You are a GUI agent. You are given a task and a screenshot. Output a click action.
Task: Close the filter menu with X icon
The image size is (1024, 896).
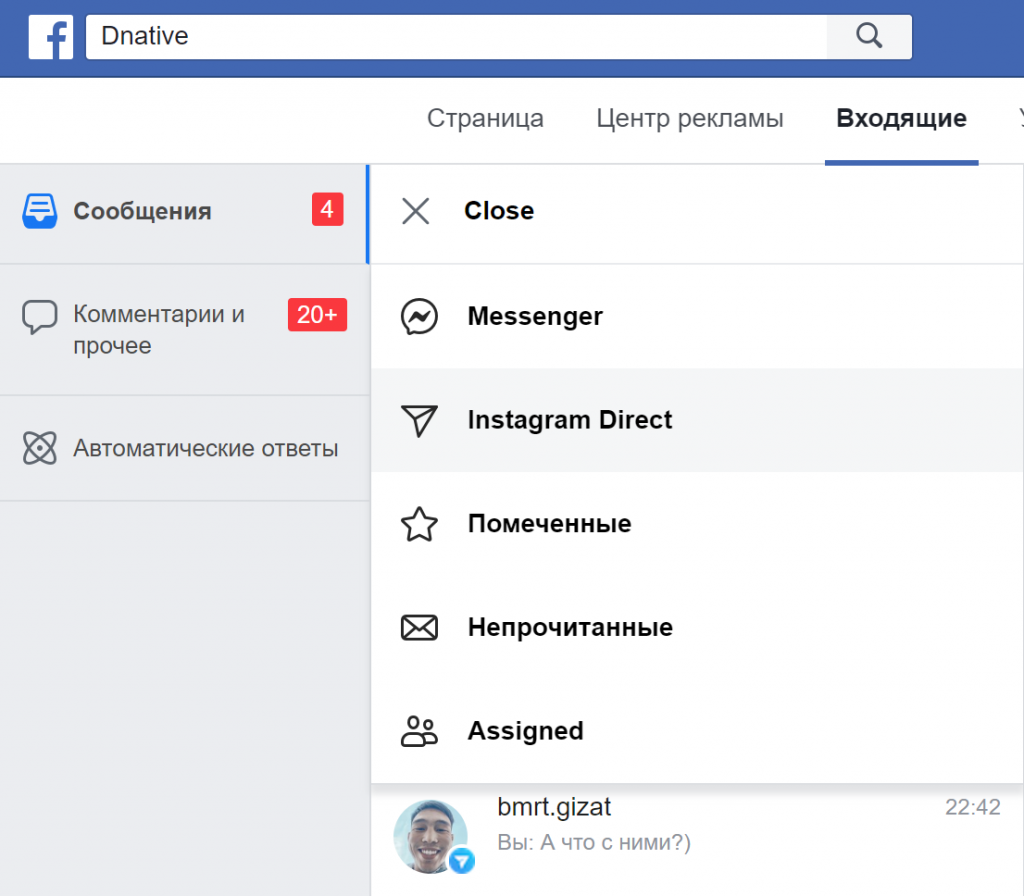[x=415, y=211]
